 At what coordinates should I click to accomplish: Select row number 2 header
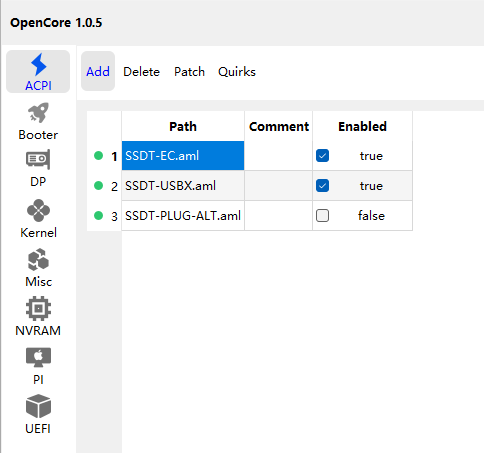click(104, 186)
